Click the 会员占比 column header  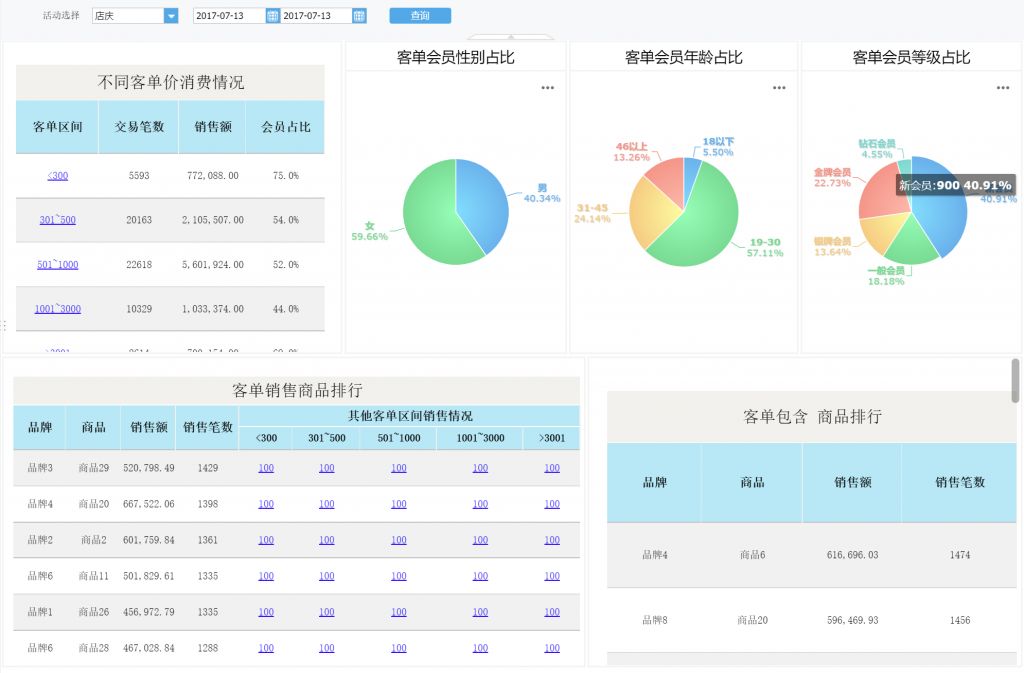coord(285,127)
